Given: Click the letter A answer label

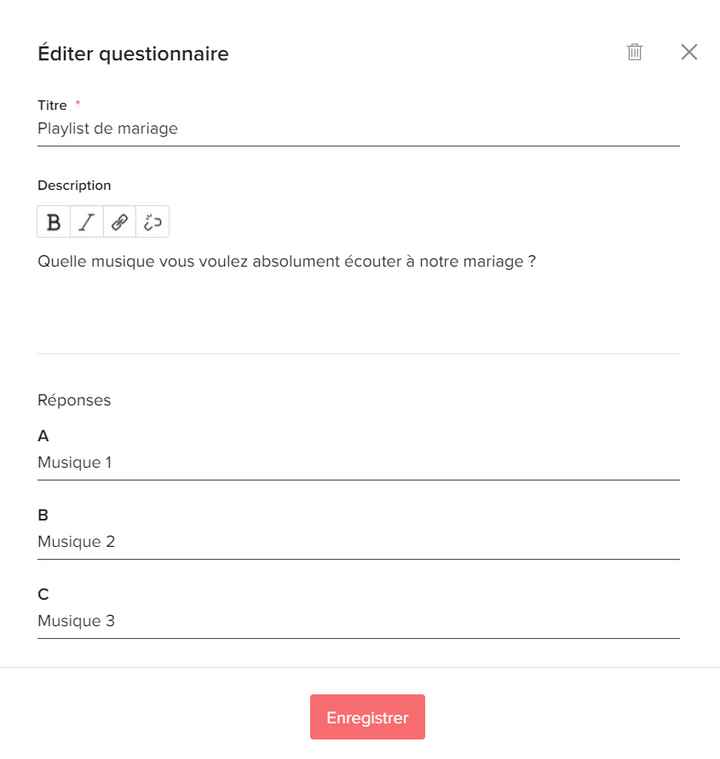Looking at the screenshot, I should 43,436.
